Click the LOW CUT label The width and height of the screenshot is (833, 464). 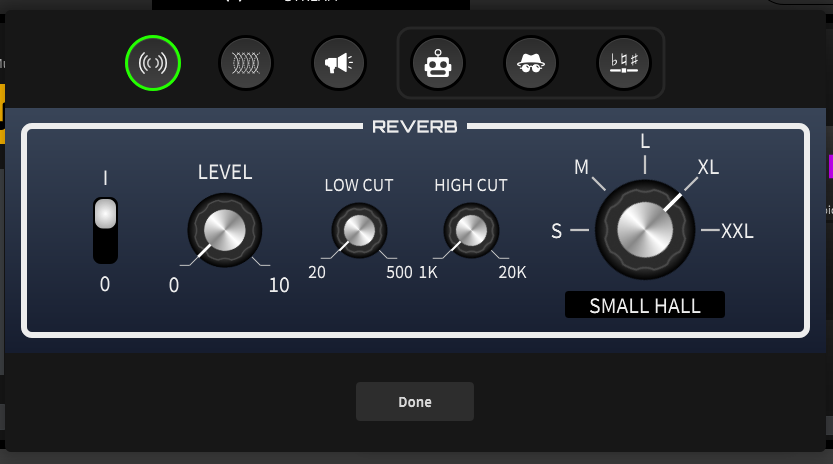click(359, 185)
